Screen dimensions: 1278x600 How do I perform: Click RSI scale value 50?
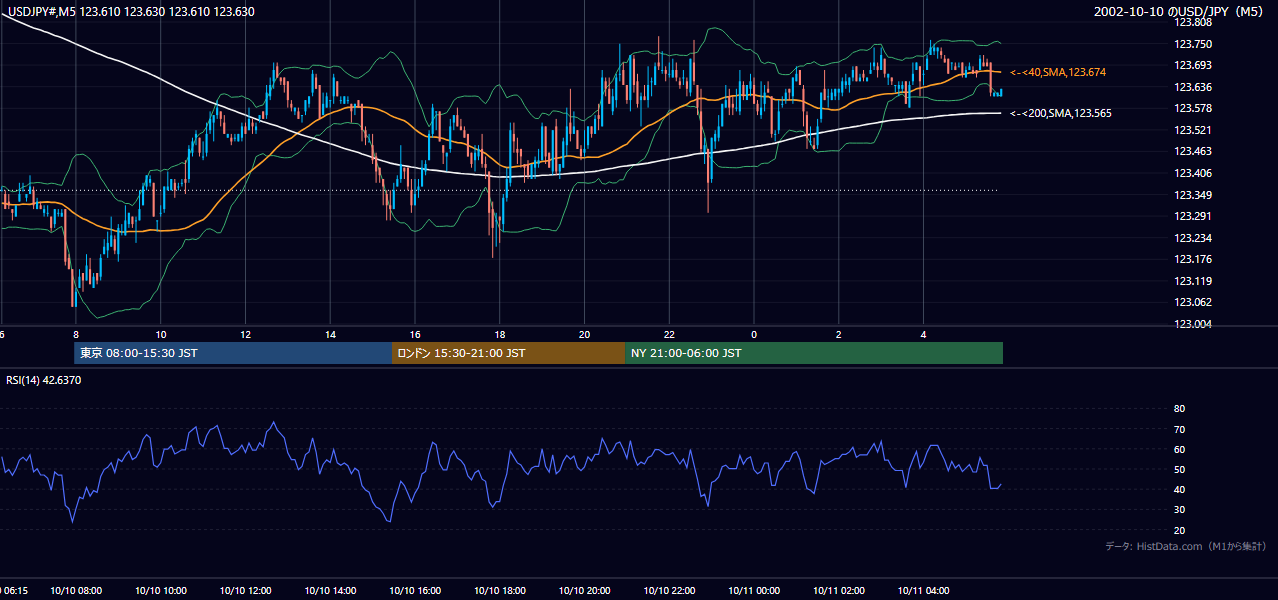(1179, 469)
